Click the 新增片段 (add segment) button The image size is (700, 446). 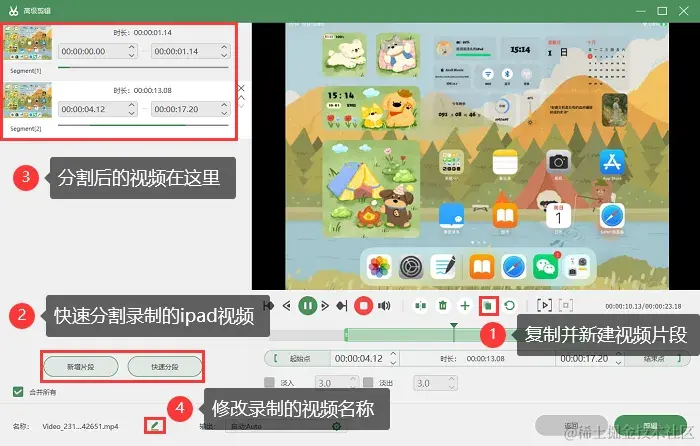(81, 367)
